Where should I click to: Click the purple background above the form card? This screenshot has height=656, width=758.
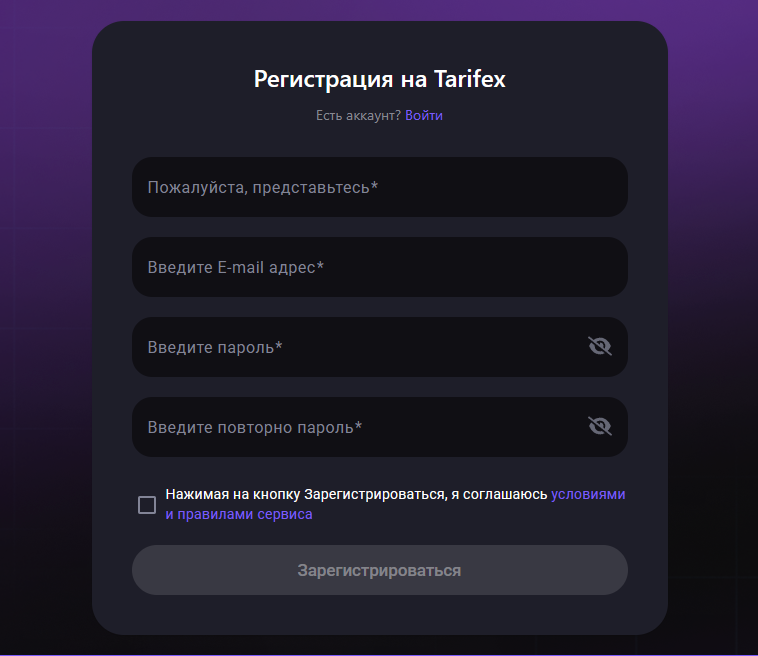tap(380, 10)
